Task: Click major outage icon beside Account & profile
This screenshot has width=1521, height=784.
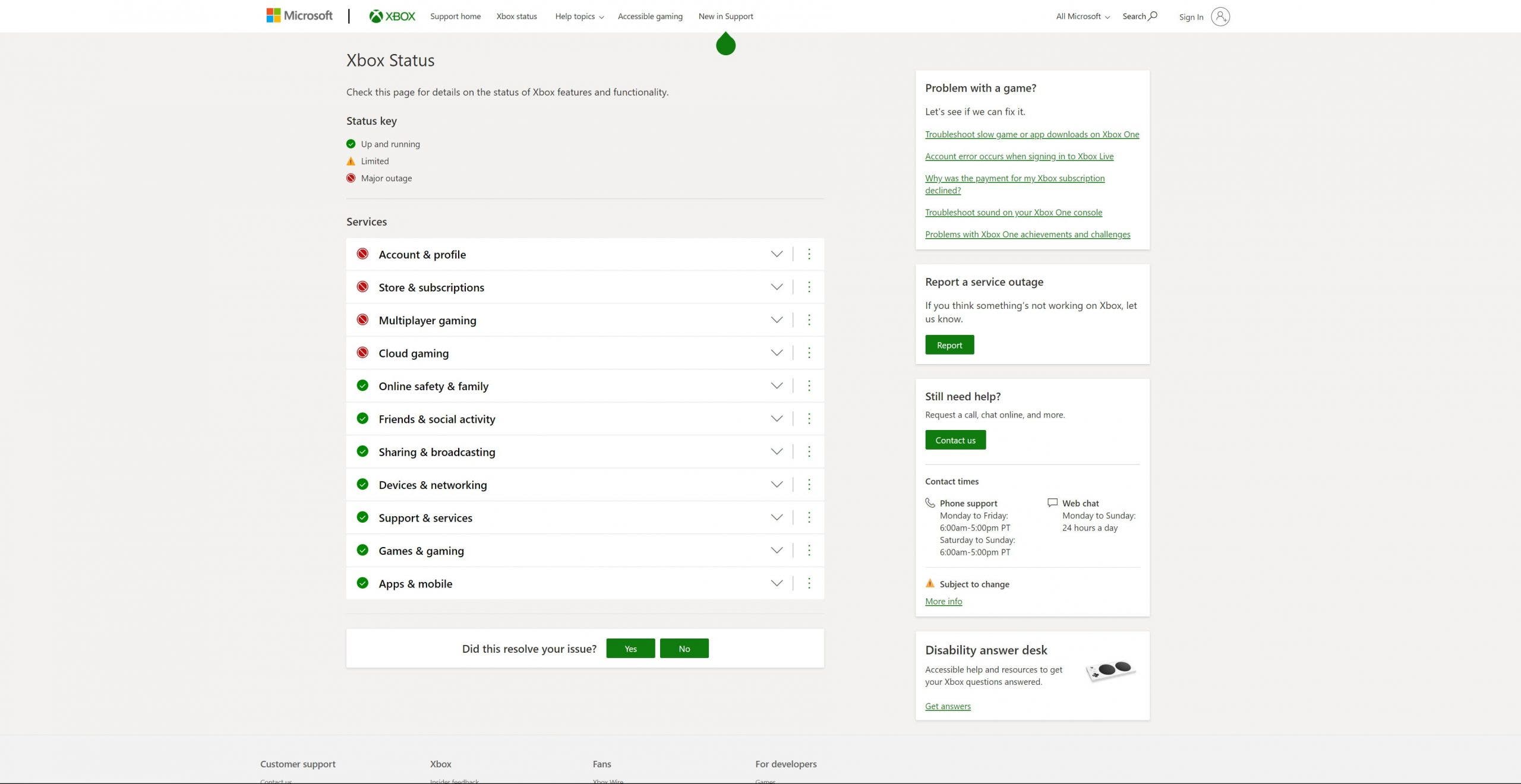Action: (x=362, y=254)
